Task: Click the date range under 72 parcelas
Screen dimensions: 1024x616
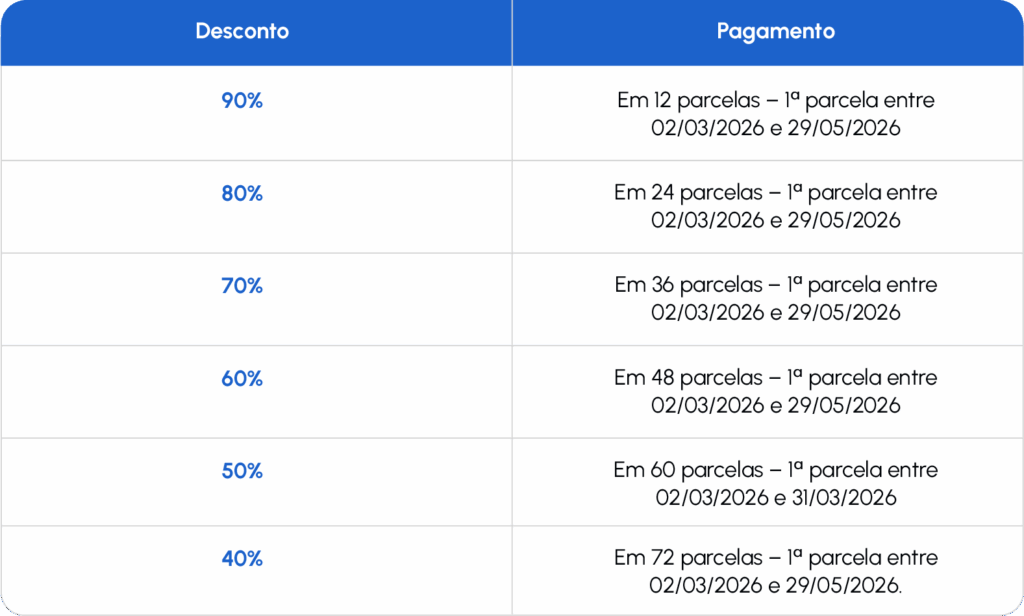Action: 775,585
